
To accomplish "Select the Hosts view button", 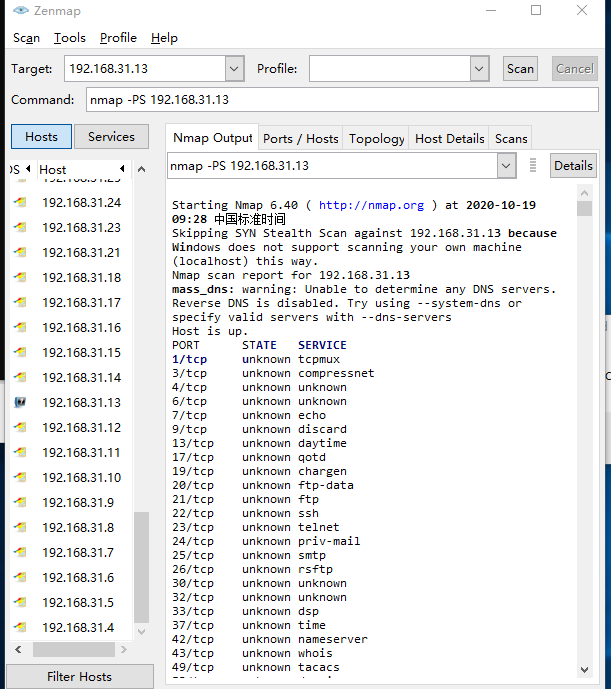I will pos(41,137).
